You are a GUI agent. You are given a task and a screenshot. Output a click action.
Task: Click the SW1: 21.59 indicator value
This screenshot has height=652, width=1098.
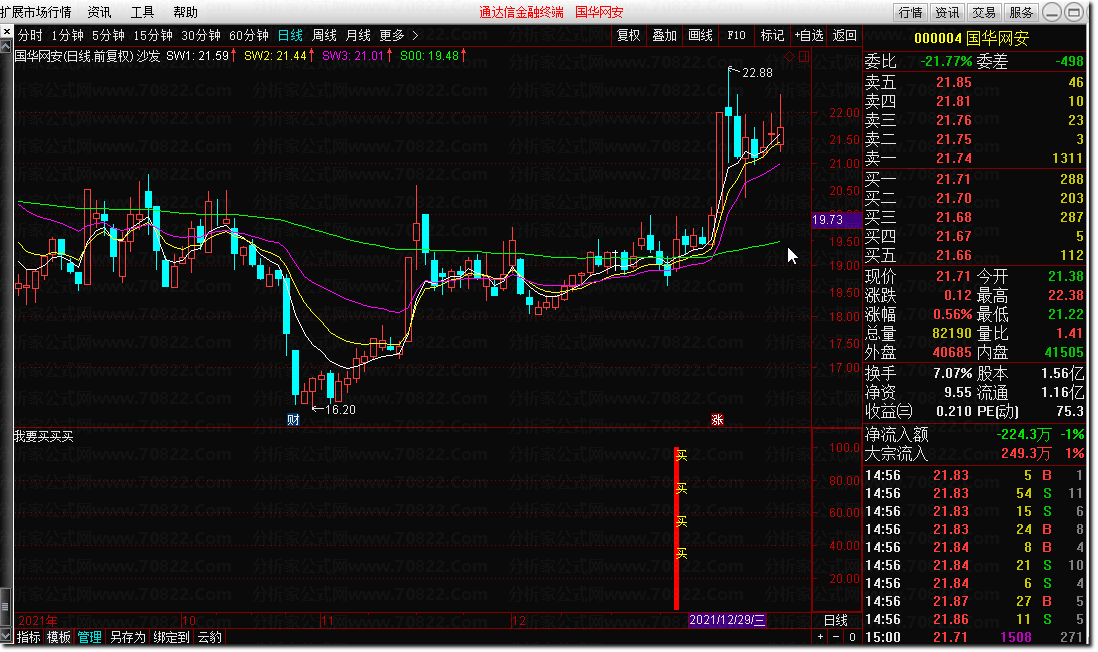[x=201, y=55]
